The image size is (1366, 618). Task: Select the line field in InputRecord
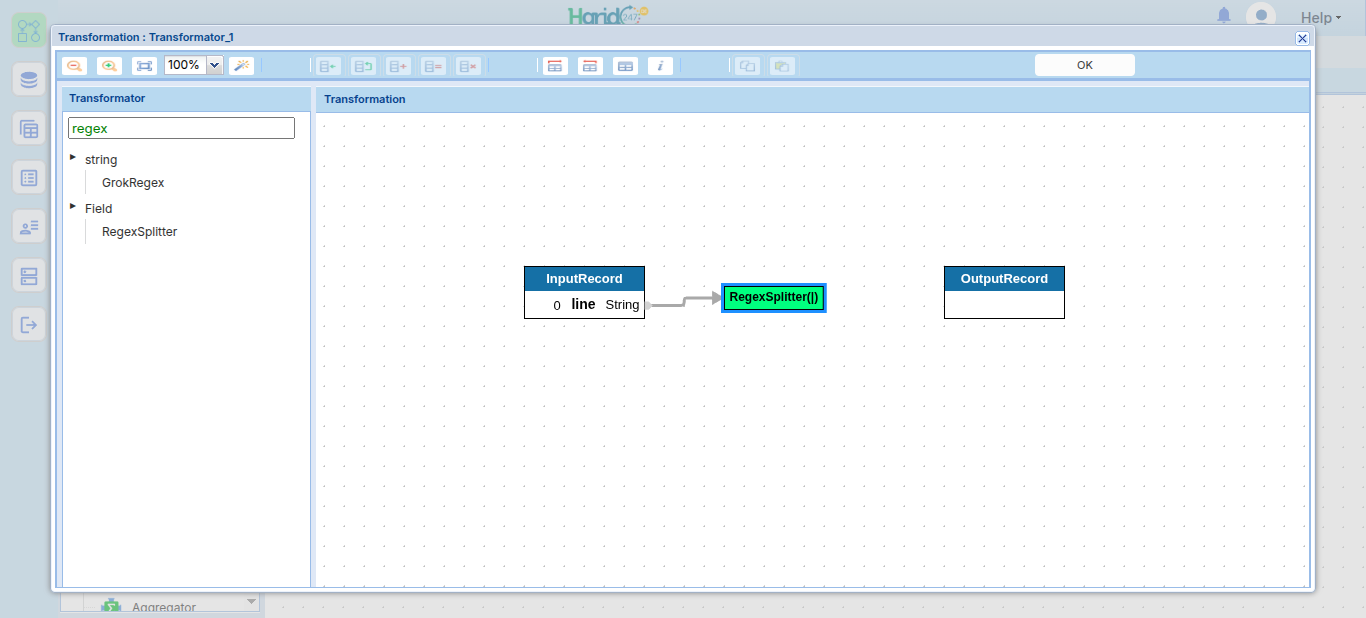click(x=583, y=304)
